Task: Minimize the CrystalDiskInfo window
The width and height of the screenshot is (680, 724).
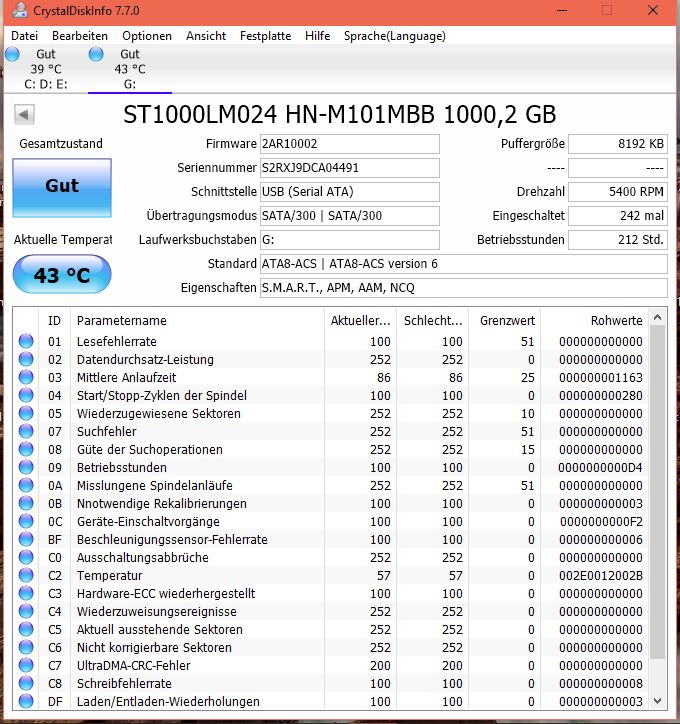Action: [x=562, y=10]
